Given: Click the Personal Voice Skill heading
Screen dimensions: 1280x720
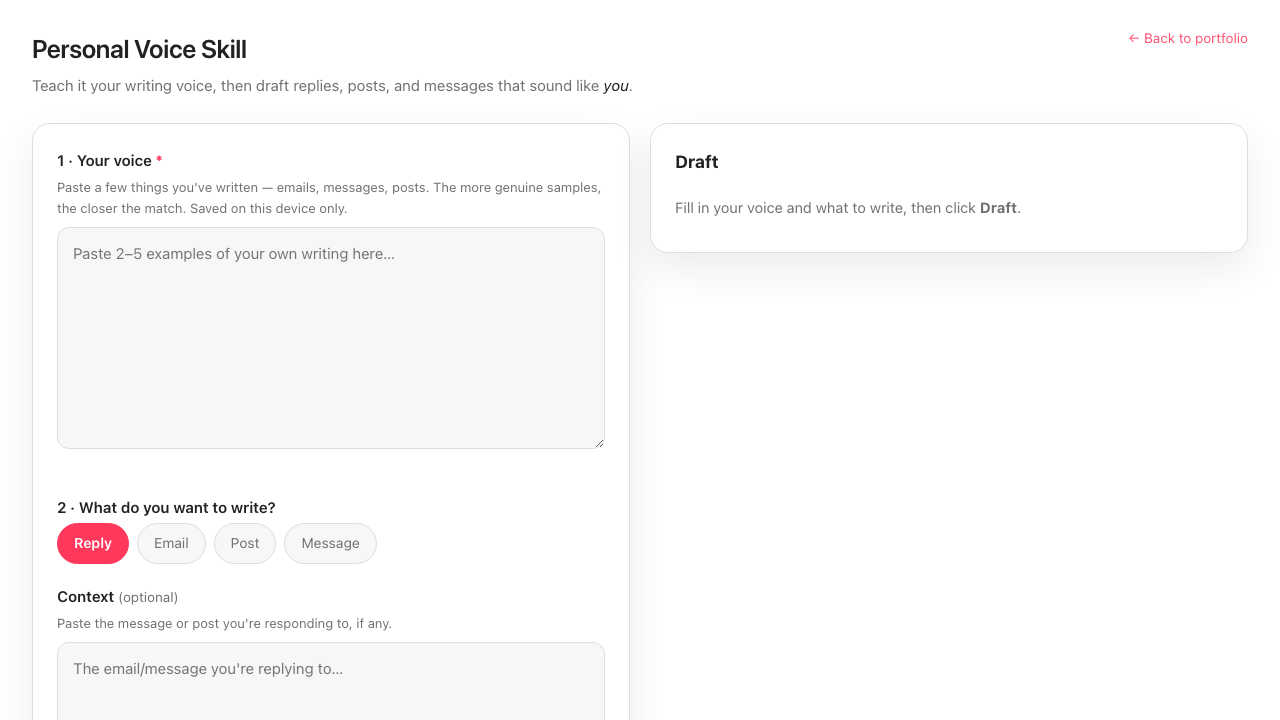Looking at the screenshot, I should (139, 49).
